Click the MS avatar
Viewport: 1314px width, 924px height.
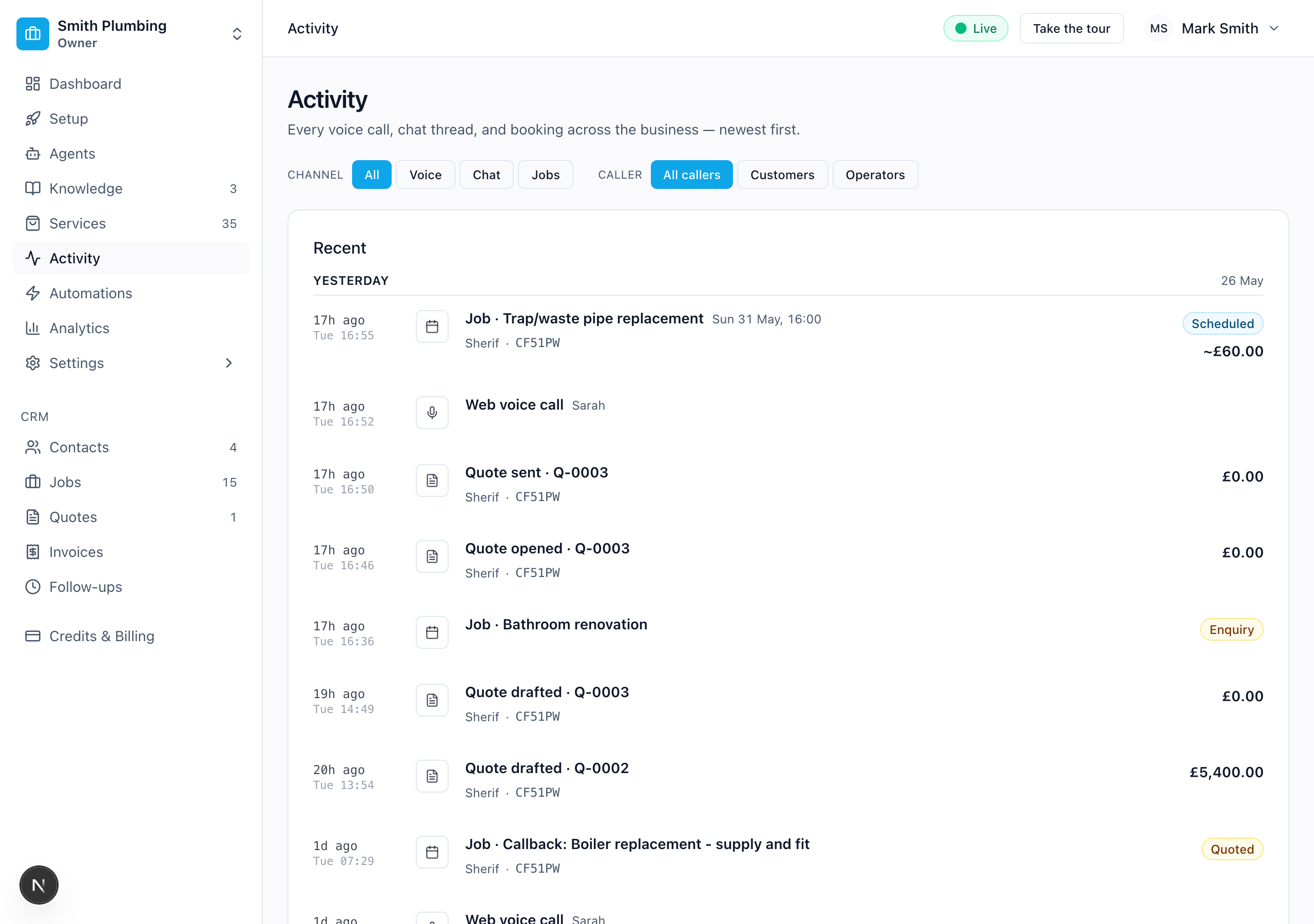point(1158,29)
